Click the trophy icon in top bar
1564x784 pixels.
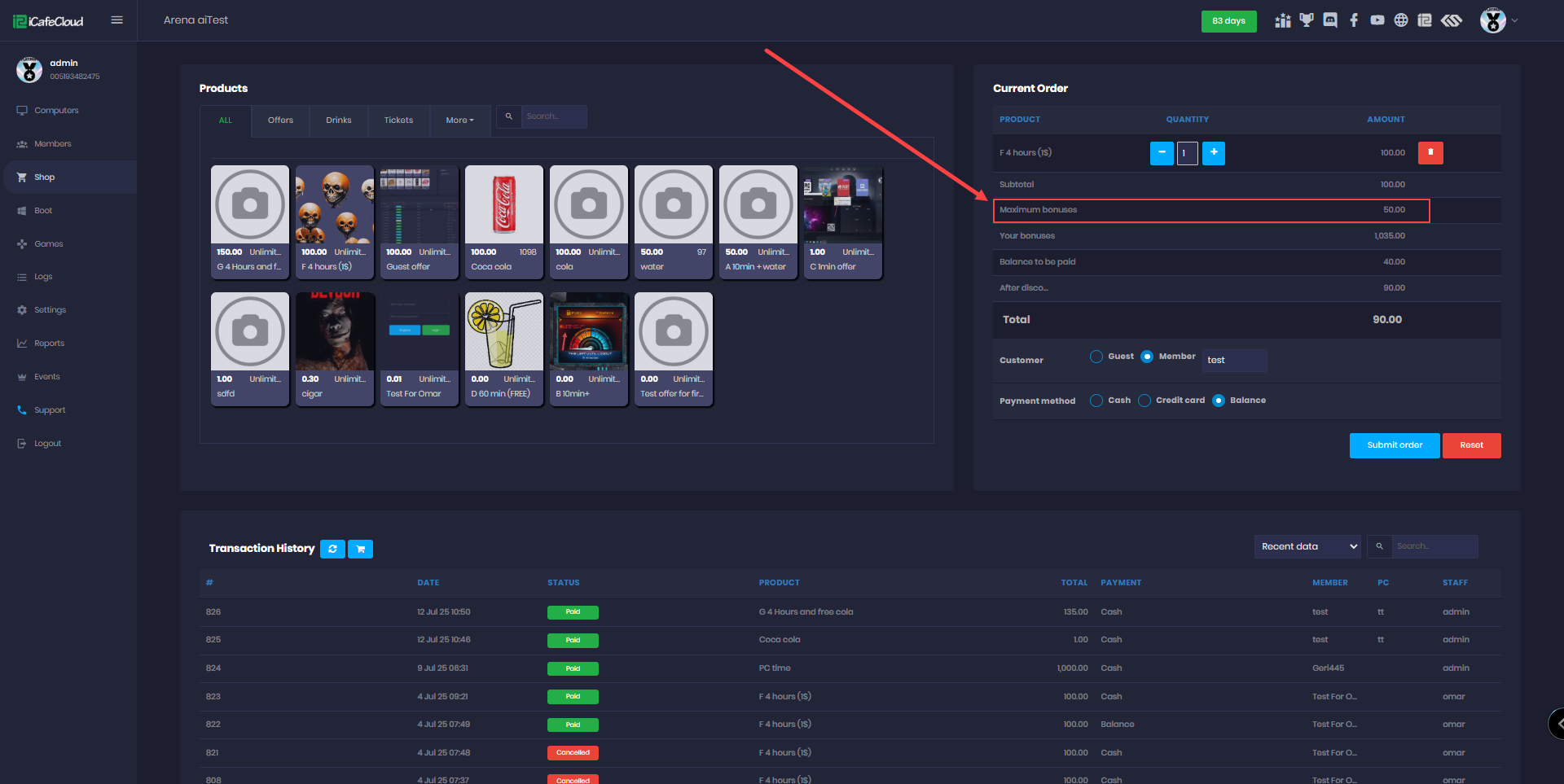[x=1307, y=20]
